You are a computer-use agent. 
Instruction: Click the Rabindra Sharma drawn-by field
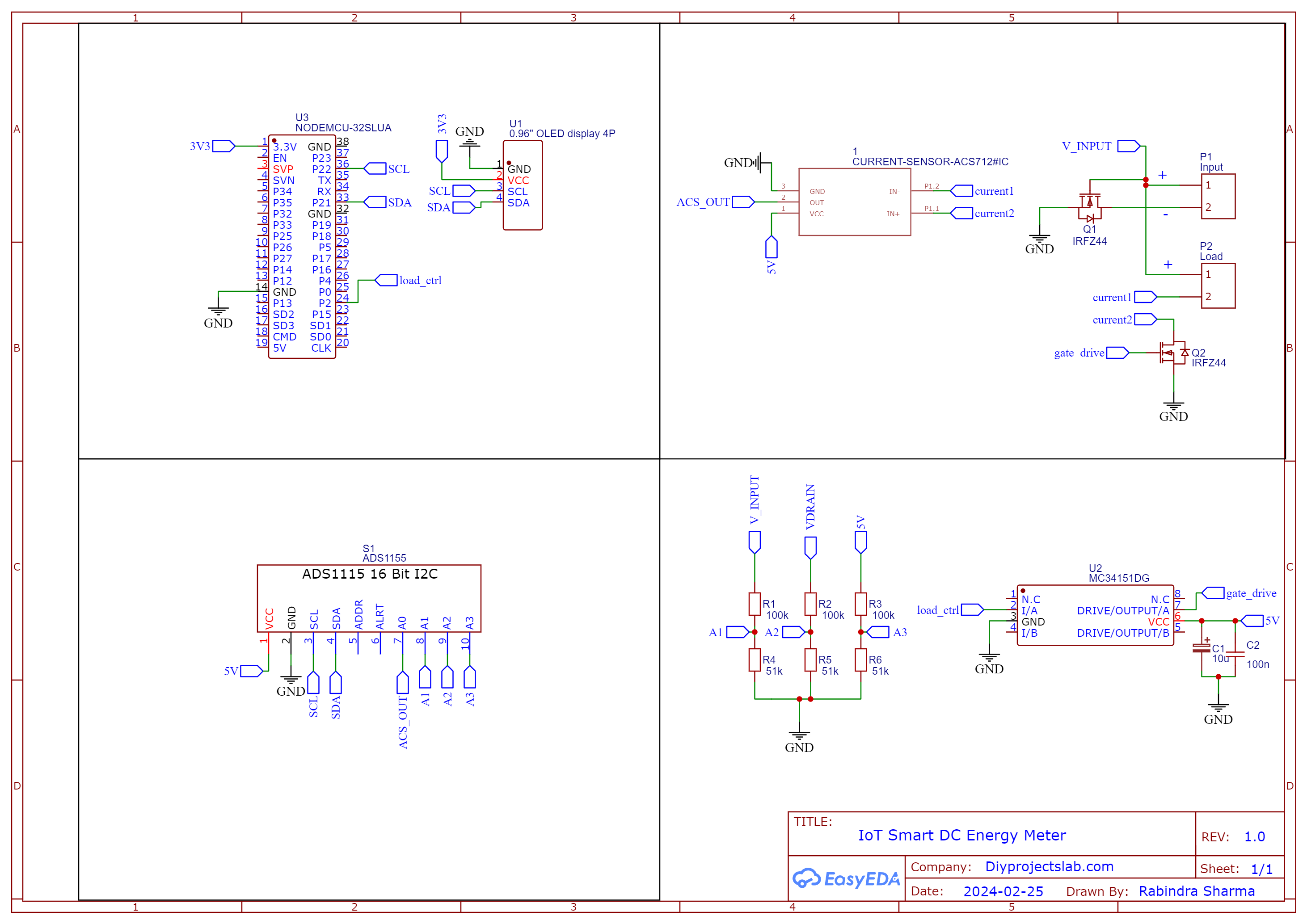coord(1197,891)
